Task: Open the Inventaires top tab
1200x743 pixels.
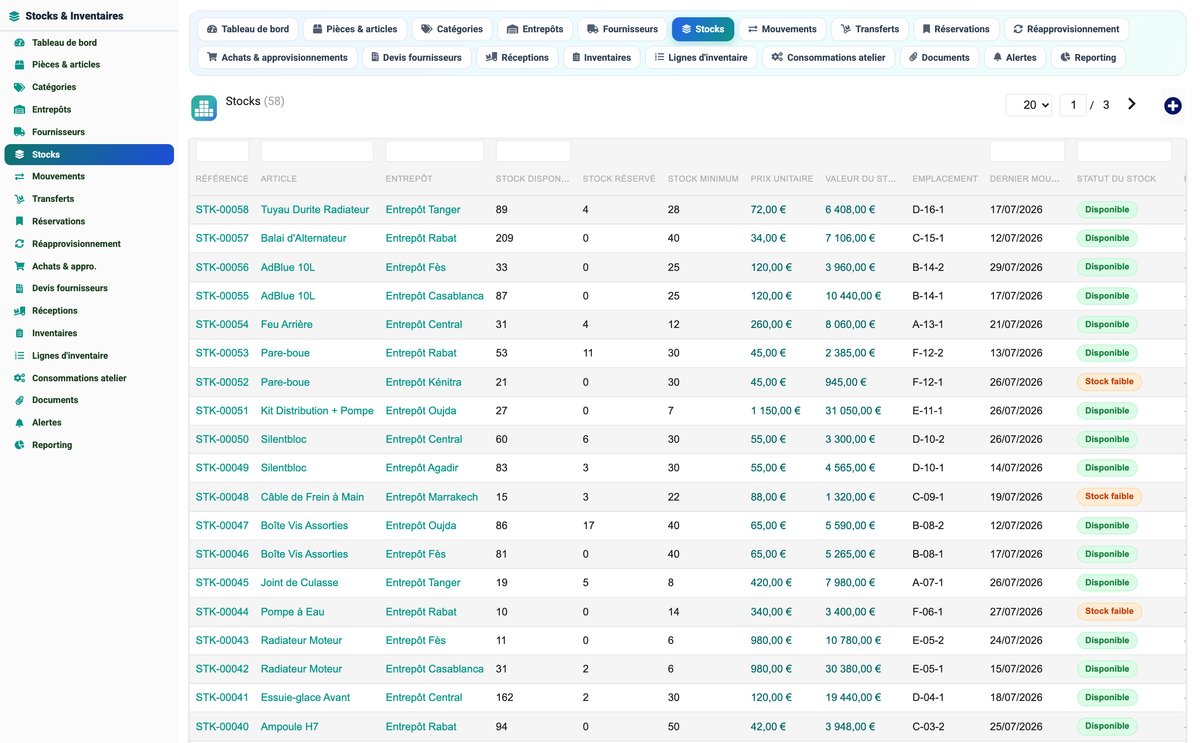Action: pyautogui.click(x=601, y=57)
